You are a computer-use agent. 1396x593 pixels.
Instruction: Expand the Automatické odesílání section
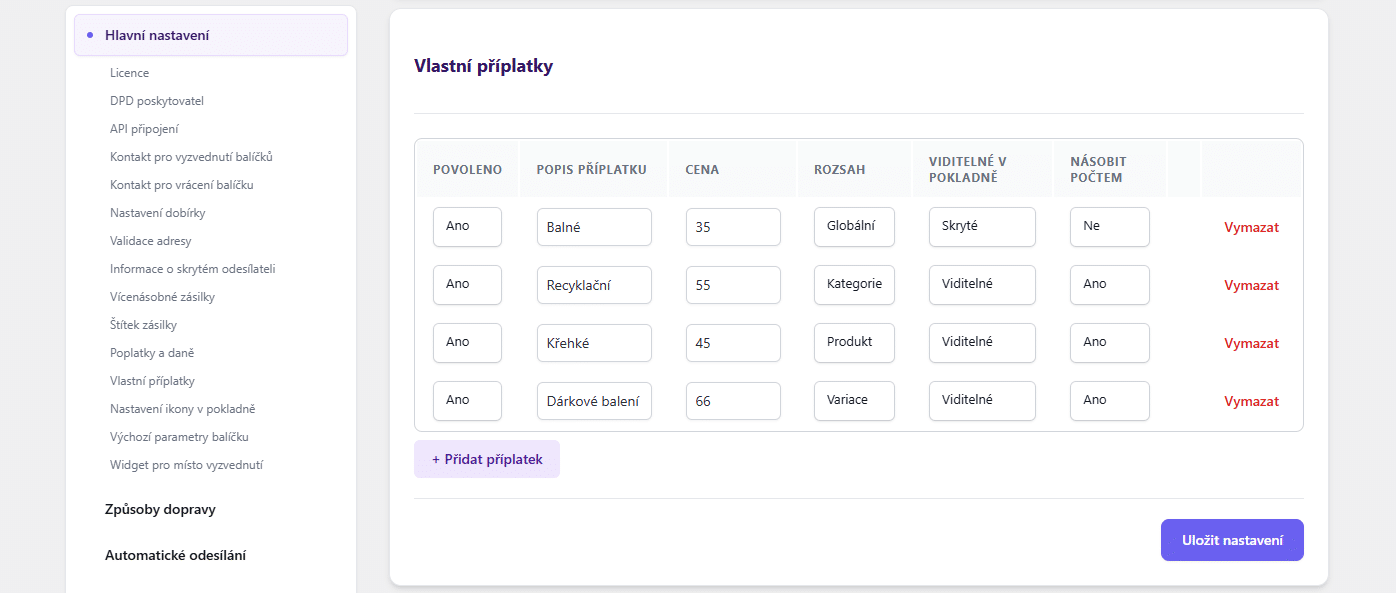click(175, 555)
